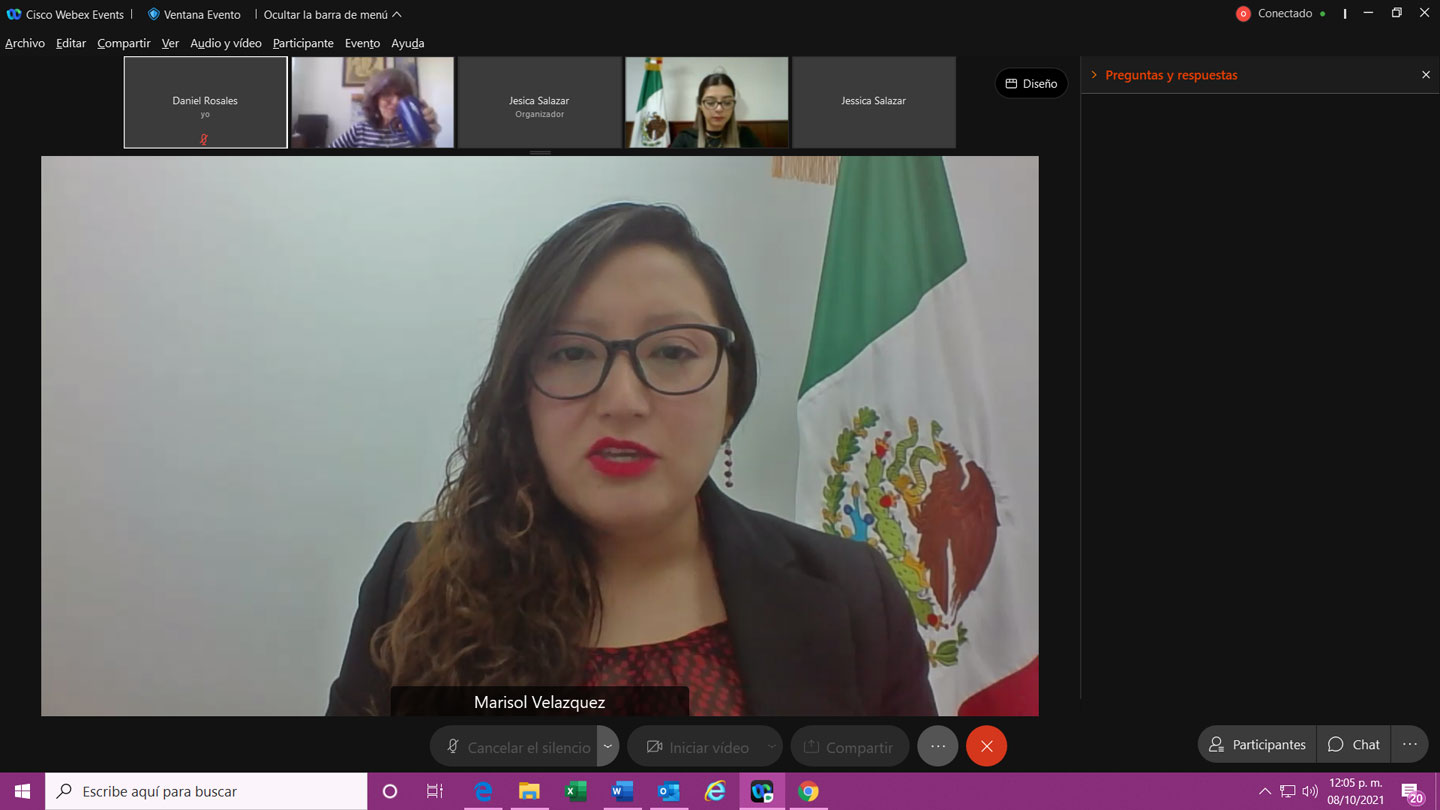1440x810 pixels.
Task: Open the Compartir menu
Action: pos(123,43)
